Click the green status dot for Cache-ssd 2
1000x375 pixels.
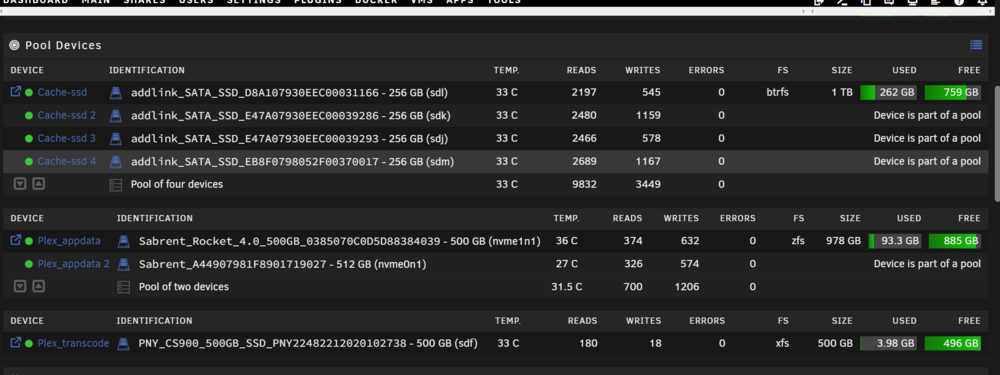coord(29,115)
